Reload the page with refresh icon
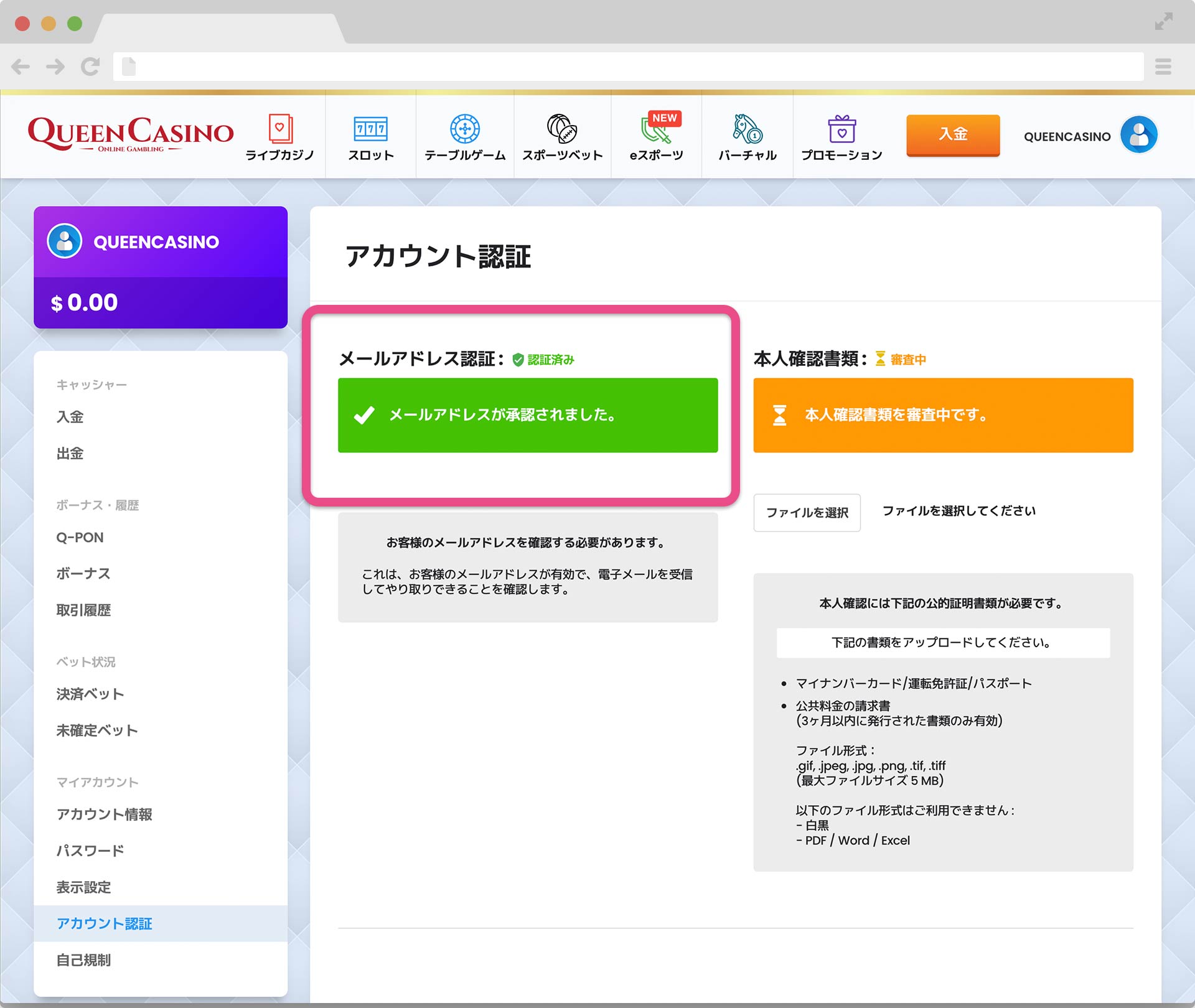 (90, 66)
